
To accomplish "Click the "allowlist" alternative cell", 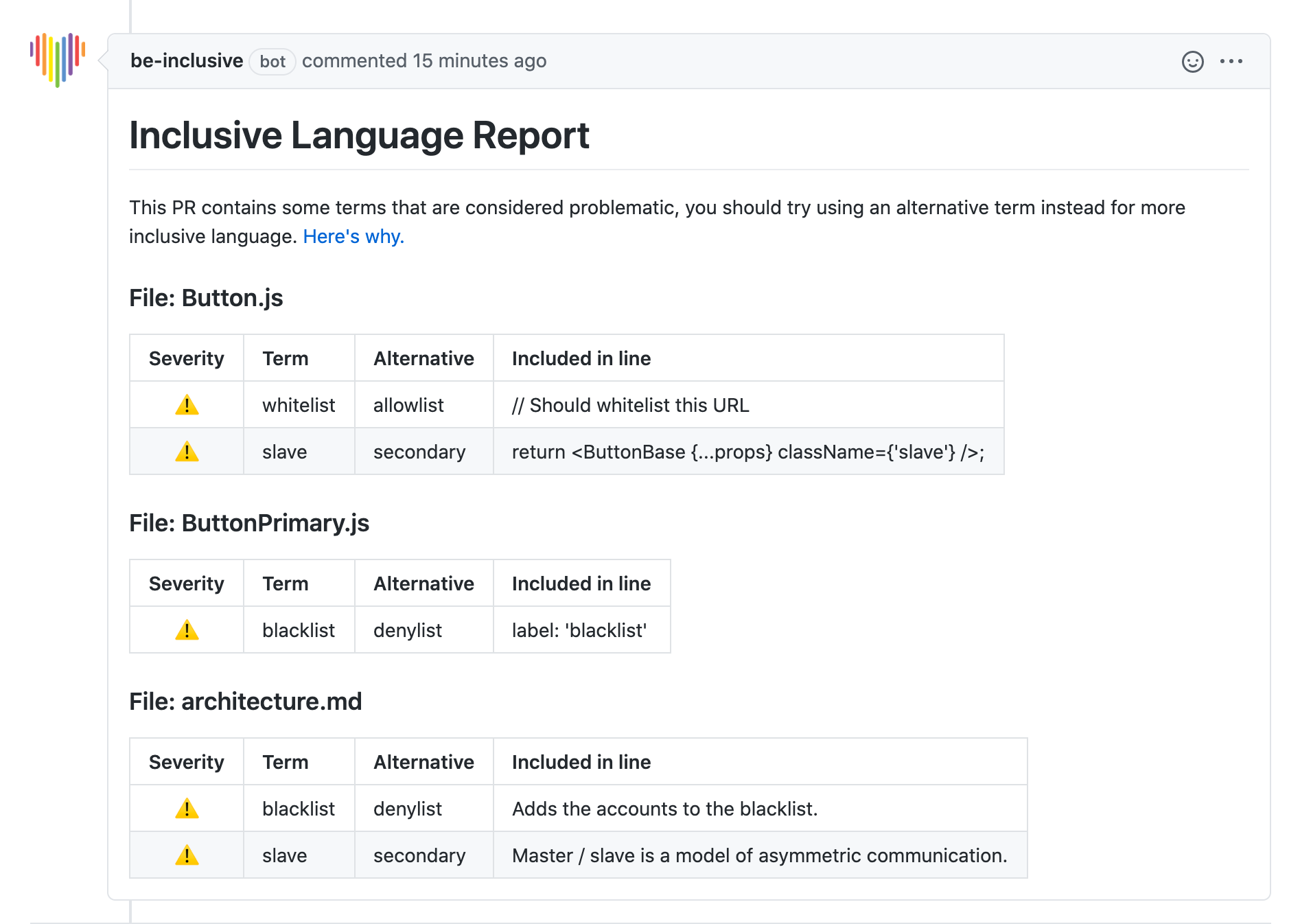I will tap(424, 405).
